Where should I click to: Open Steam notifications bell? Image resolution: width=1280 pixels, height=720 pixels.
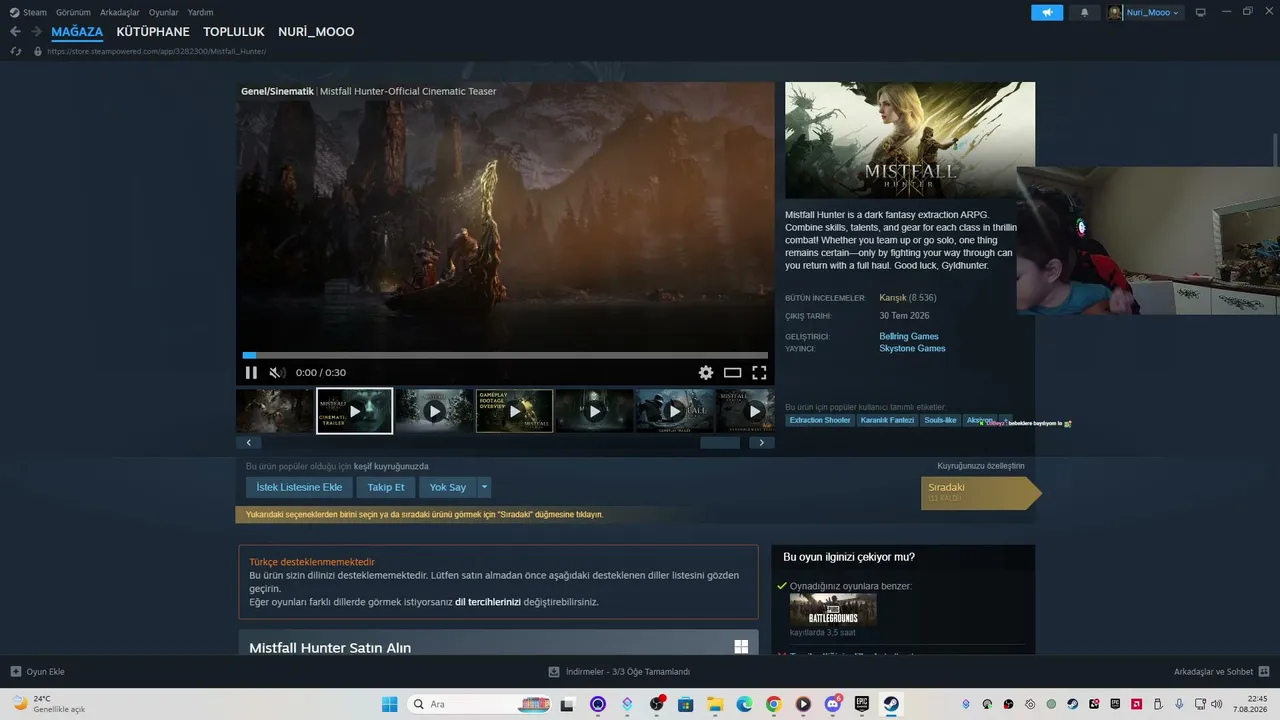tap(1085, 12)
